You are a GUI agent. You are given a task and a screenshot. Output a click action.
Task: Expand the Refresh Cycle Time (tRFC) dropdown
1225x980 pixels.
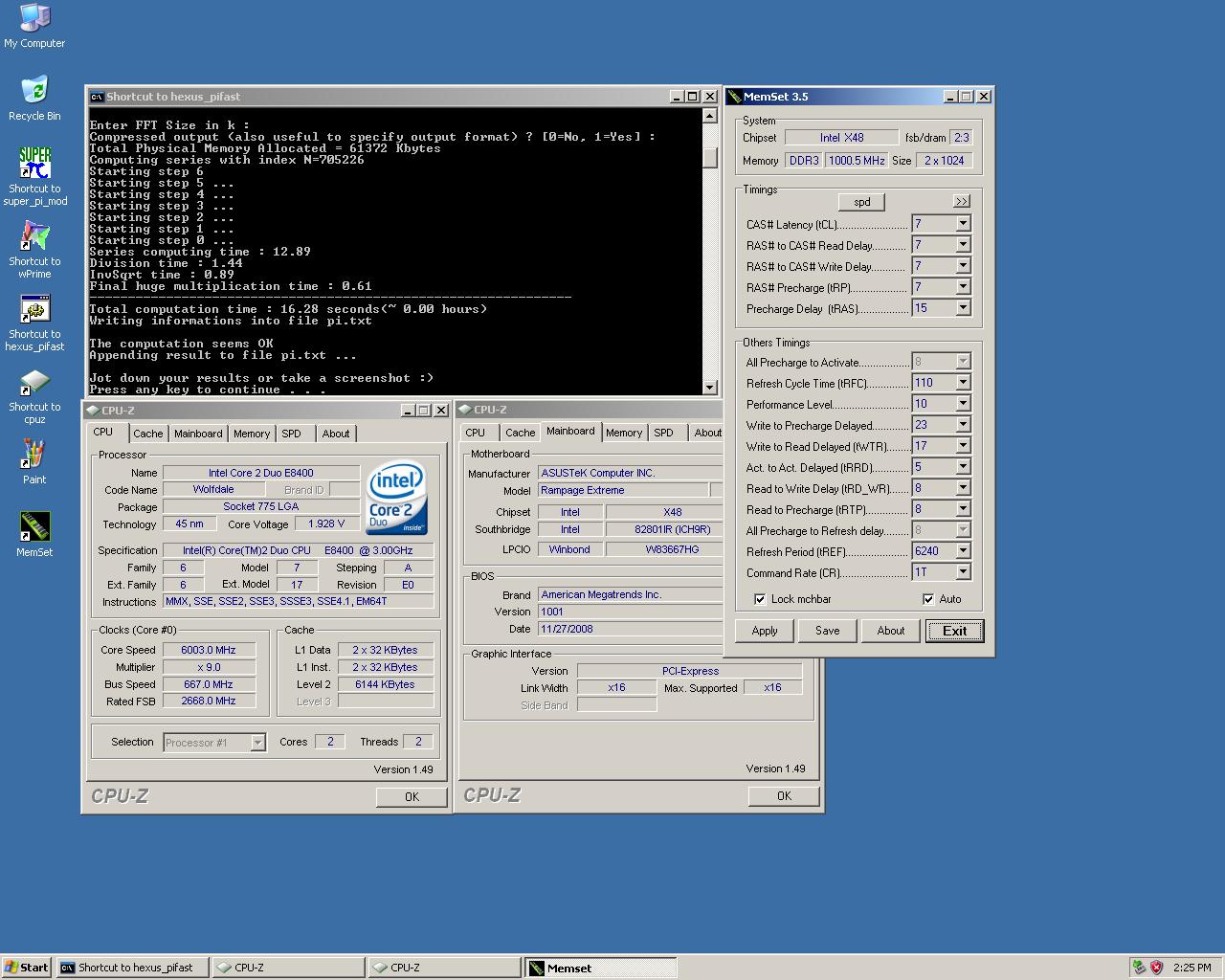click(x=963, y=383)
